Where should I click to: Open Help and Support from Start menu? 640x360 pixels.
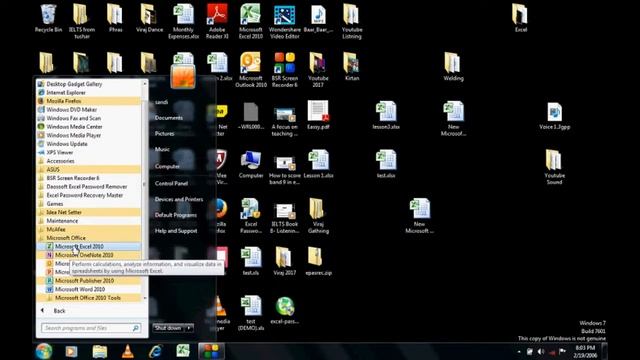click(176, 231)
